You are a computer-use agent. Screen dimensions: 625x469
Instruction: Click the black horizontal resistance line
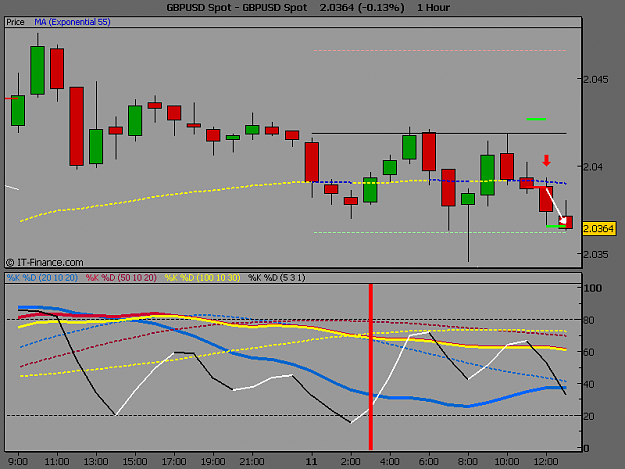pyautogui.click(x=439, y=133)
